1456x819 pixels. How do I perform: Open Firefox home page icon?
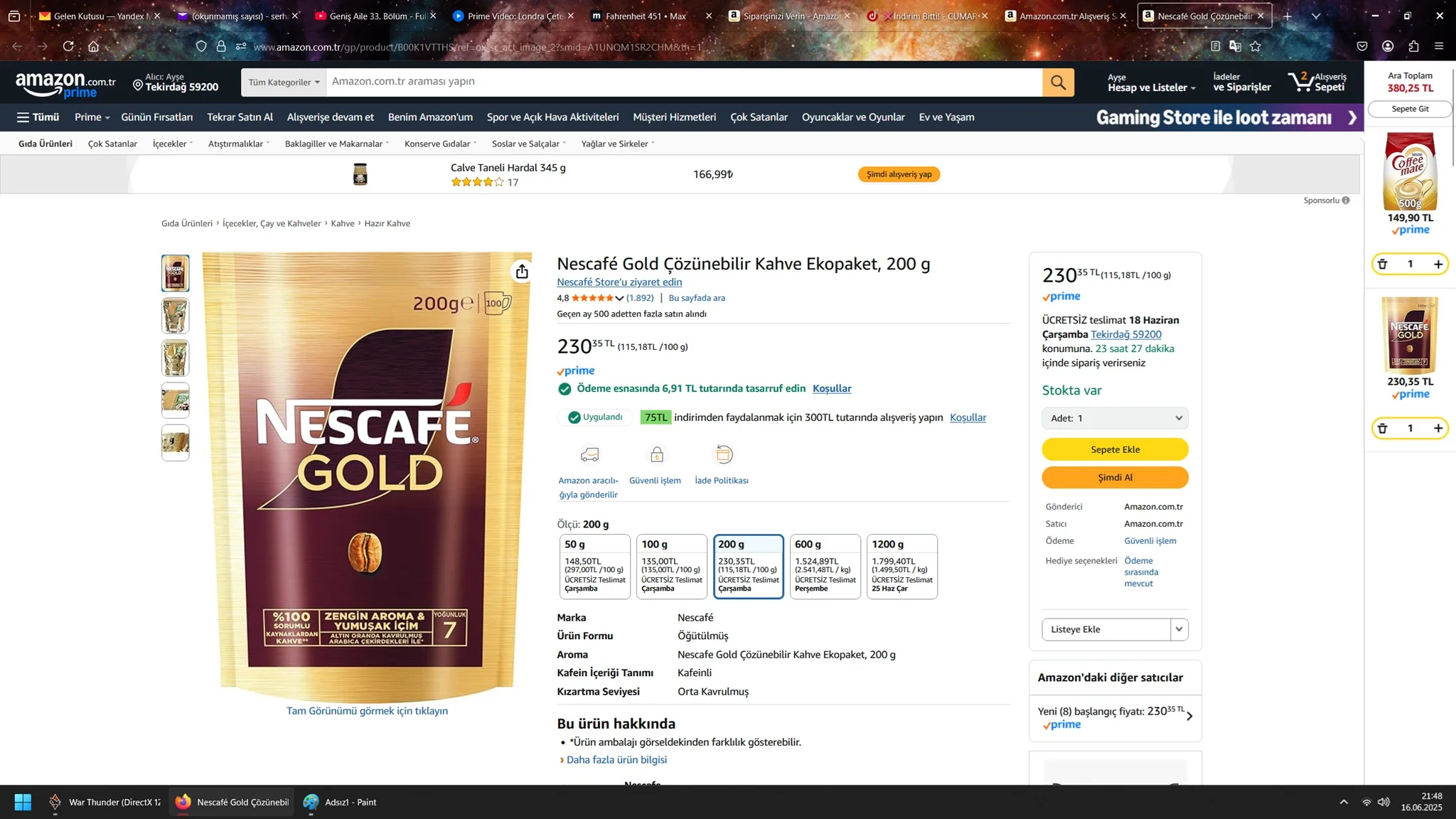click(94, 46)
